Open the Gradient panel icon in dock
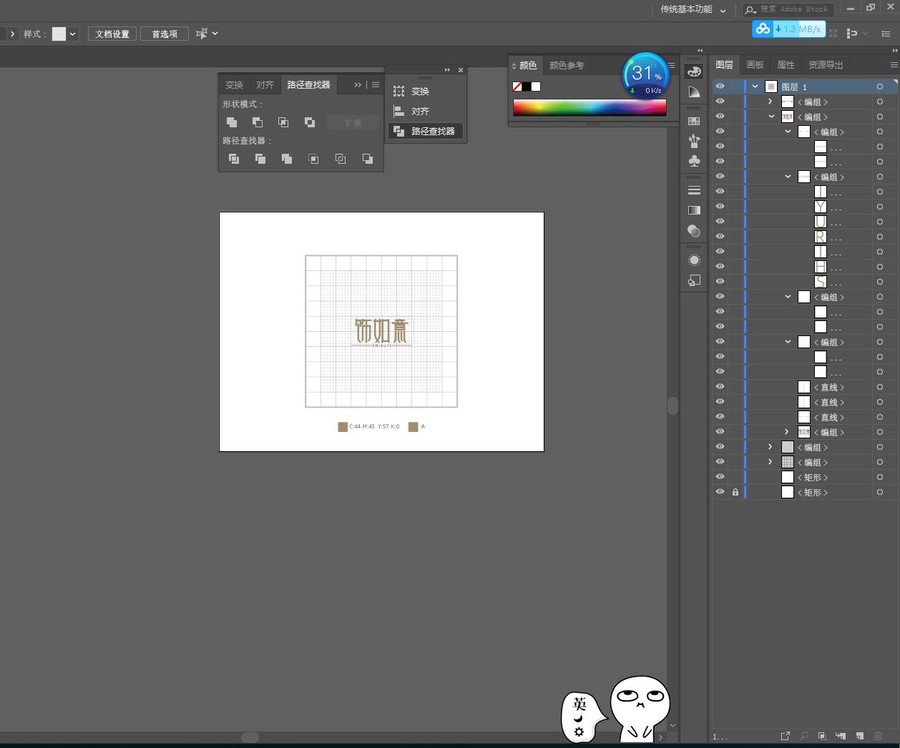 (x=694, y=210)
